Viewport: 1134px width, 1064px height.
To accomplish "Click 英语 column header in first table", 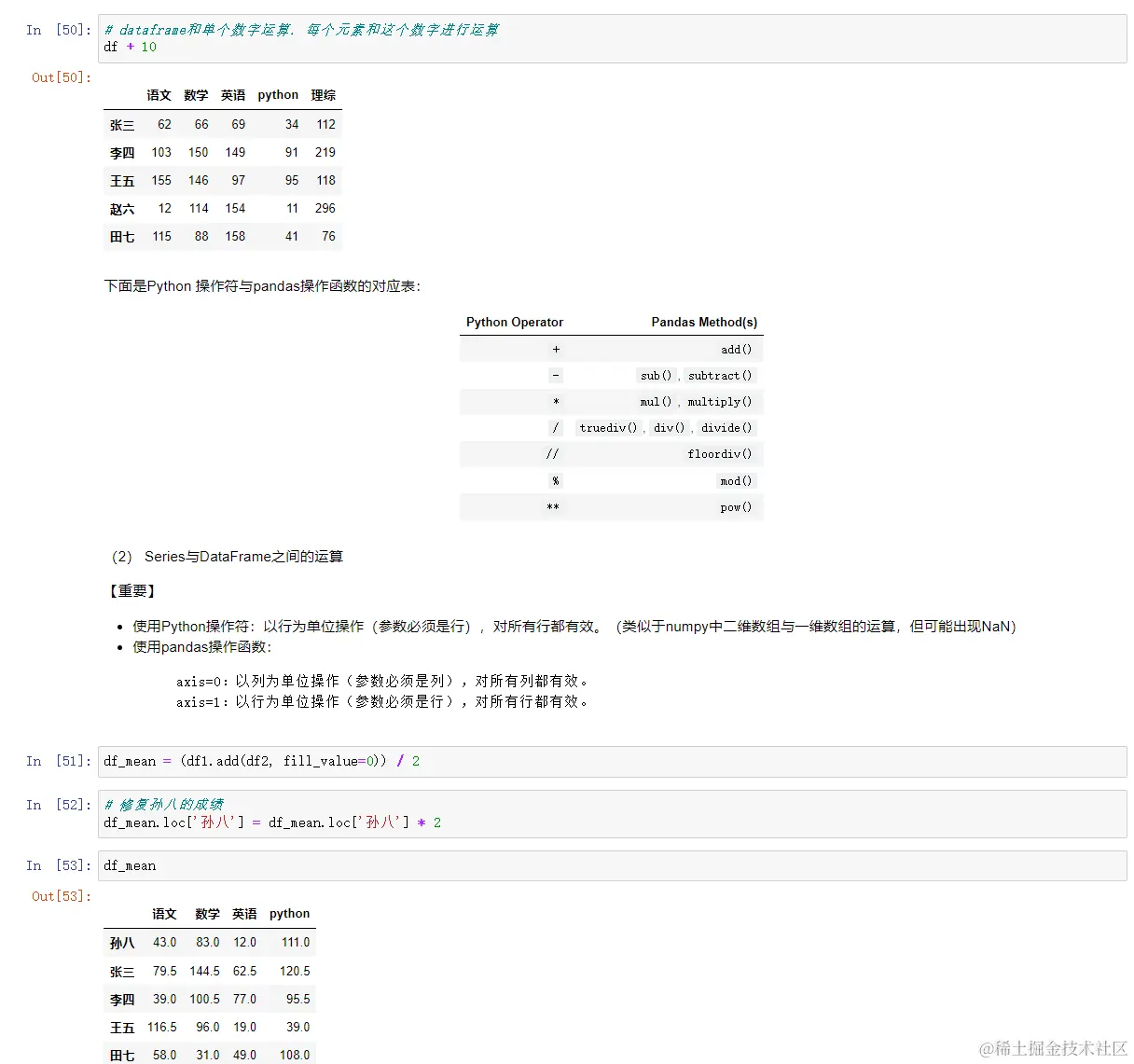I will click(233, 95).
